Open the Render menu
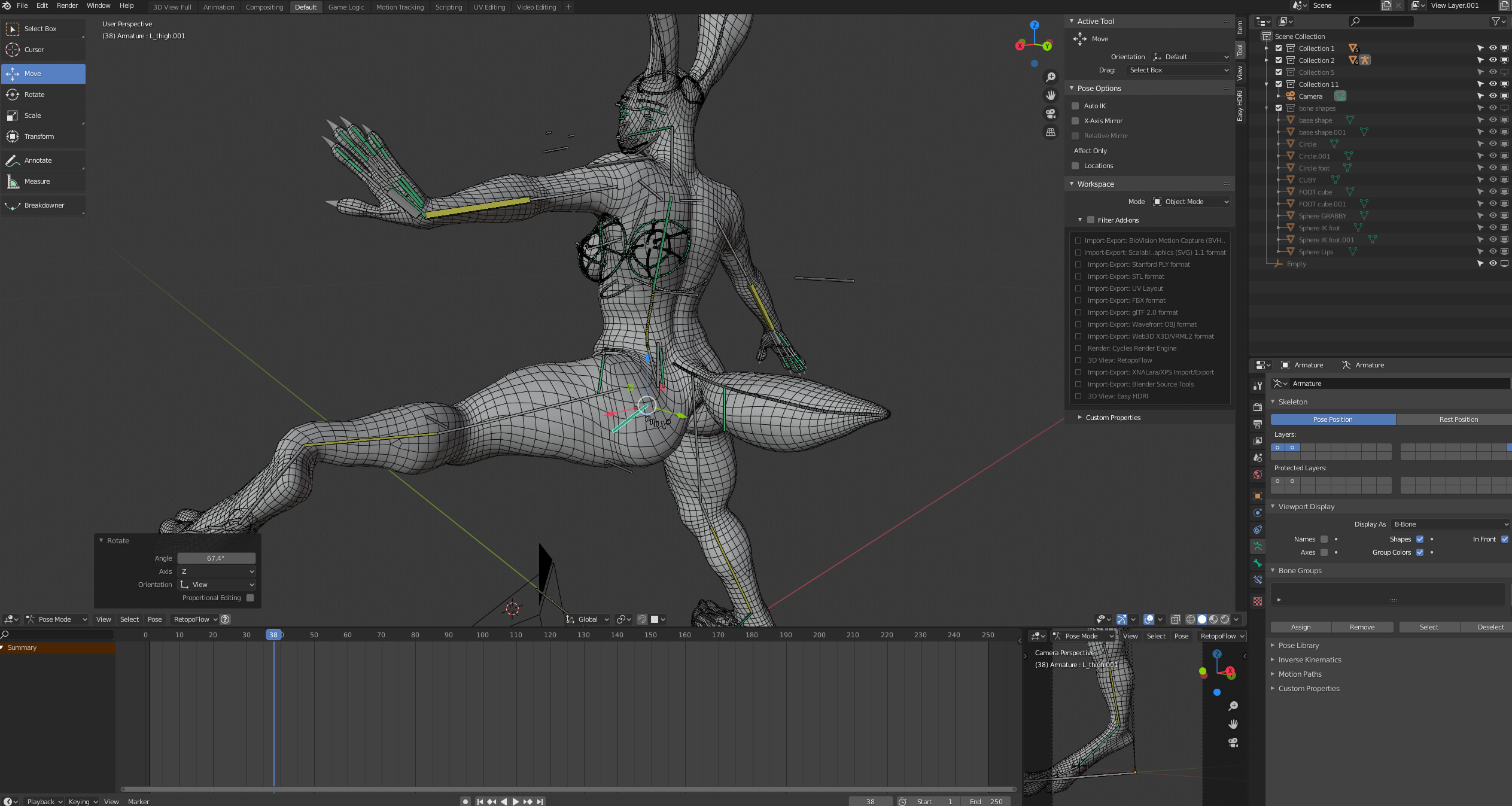1512x806 pixels. (67, 5)
